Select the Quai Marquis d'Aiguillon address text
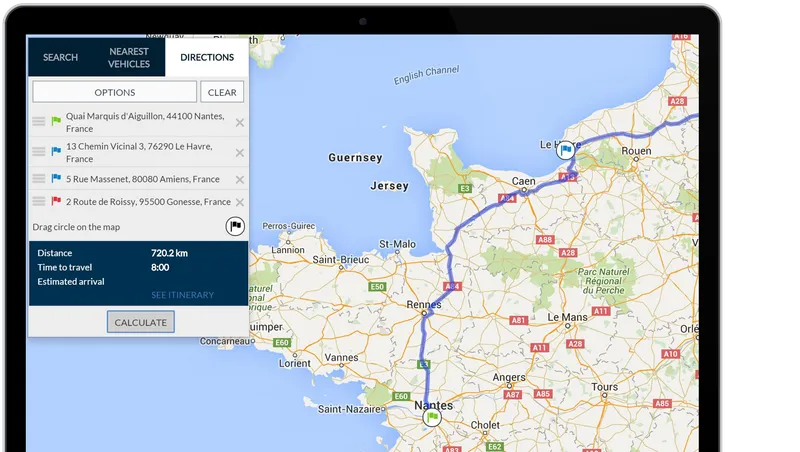 click(145, 122)
